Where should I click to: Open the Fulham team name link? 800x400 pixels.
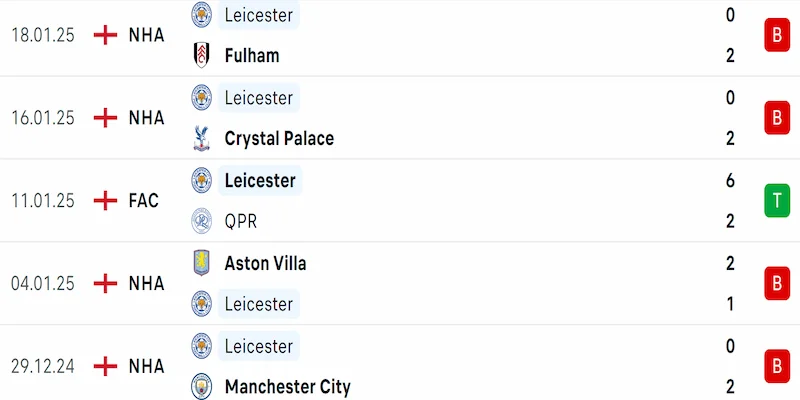[252, 56]
